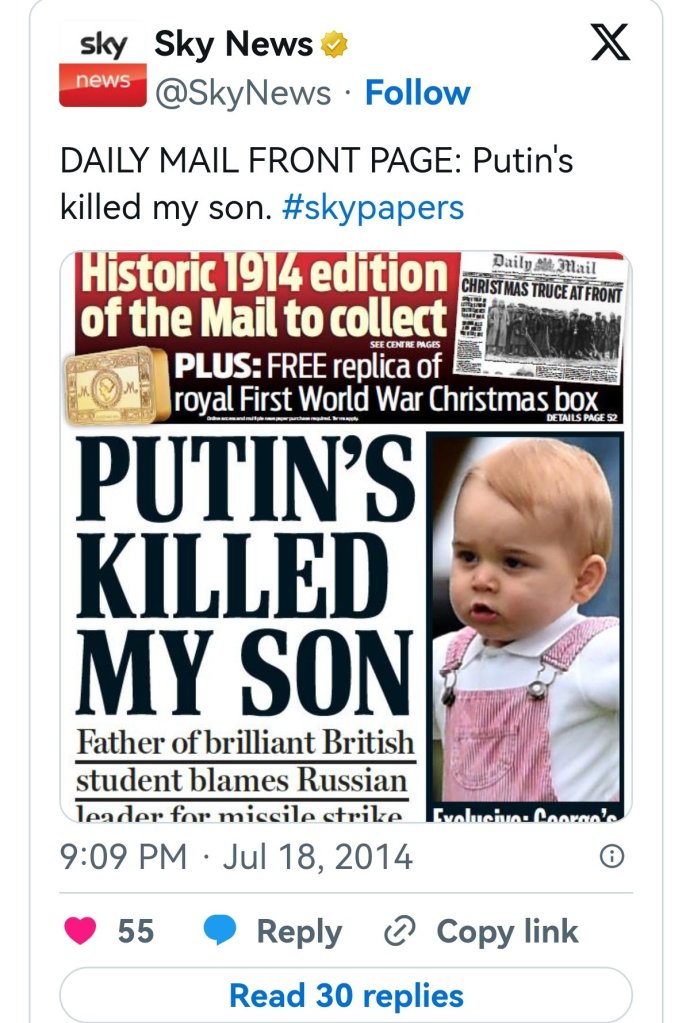Click the 55 likes count
The image size is (690, 1023).
click(x=136, y=931)
